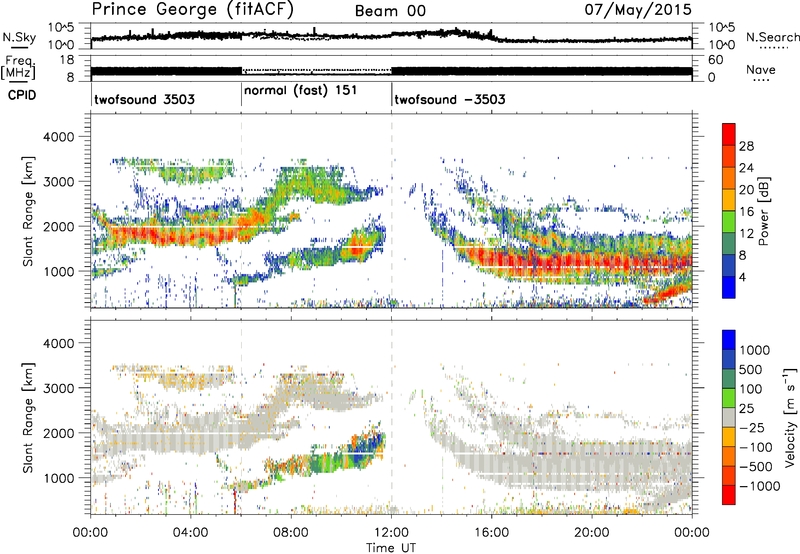Screen dimensions: 800x554
Task: Click the '16:00' time axis tick label
Action: click(x=491, y=533)
